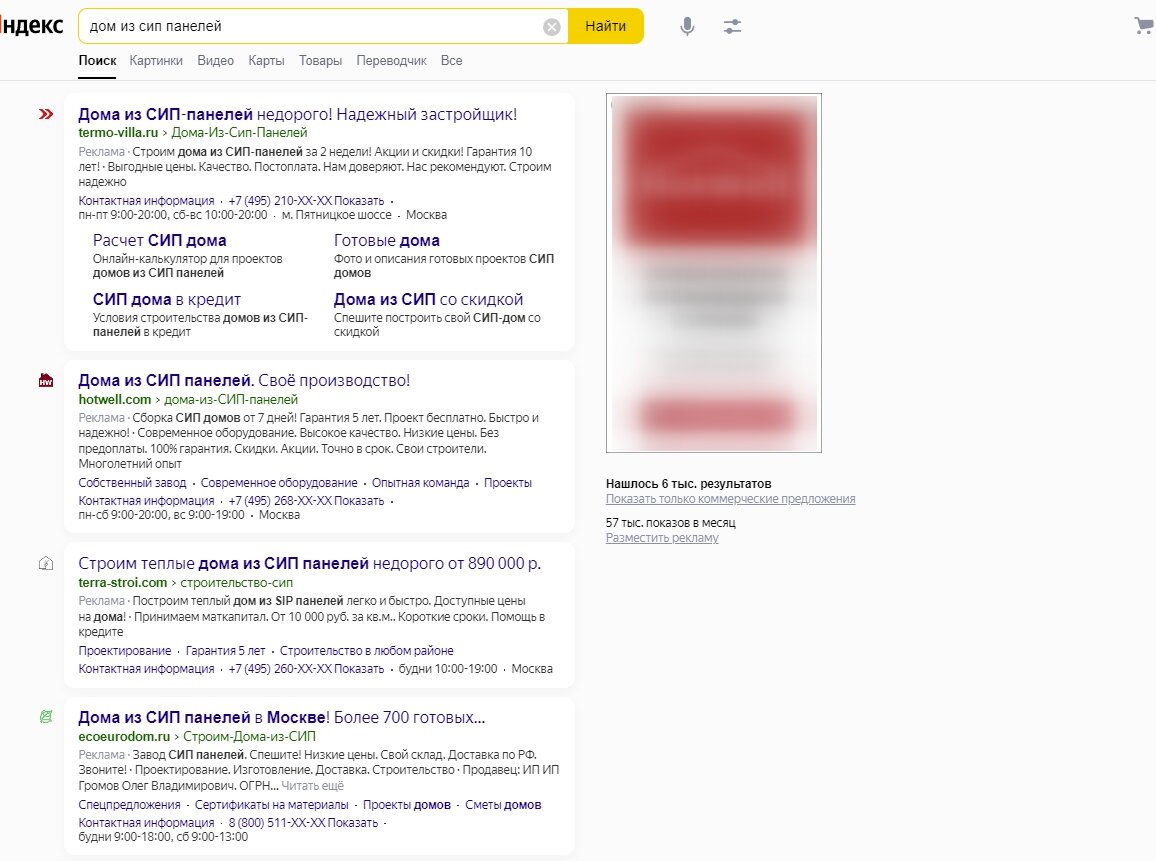Switch to the Видео tab
The height and width of the screenshot is (861, 1156).
[215, 60]
